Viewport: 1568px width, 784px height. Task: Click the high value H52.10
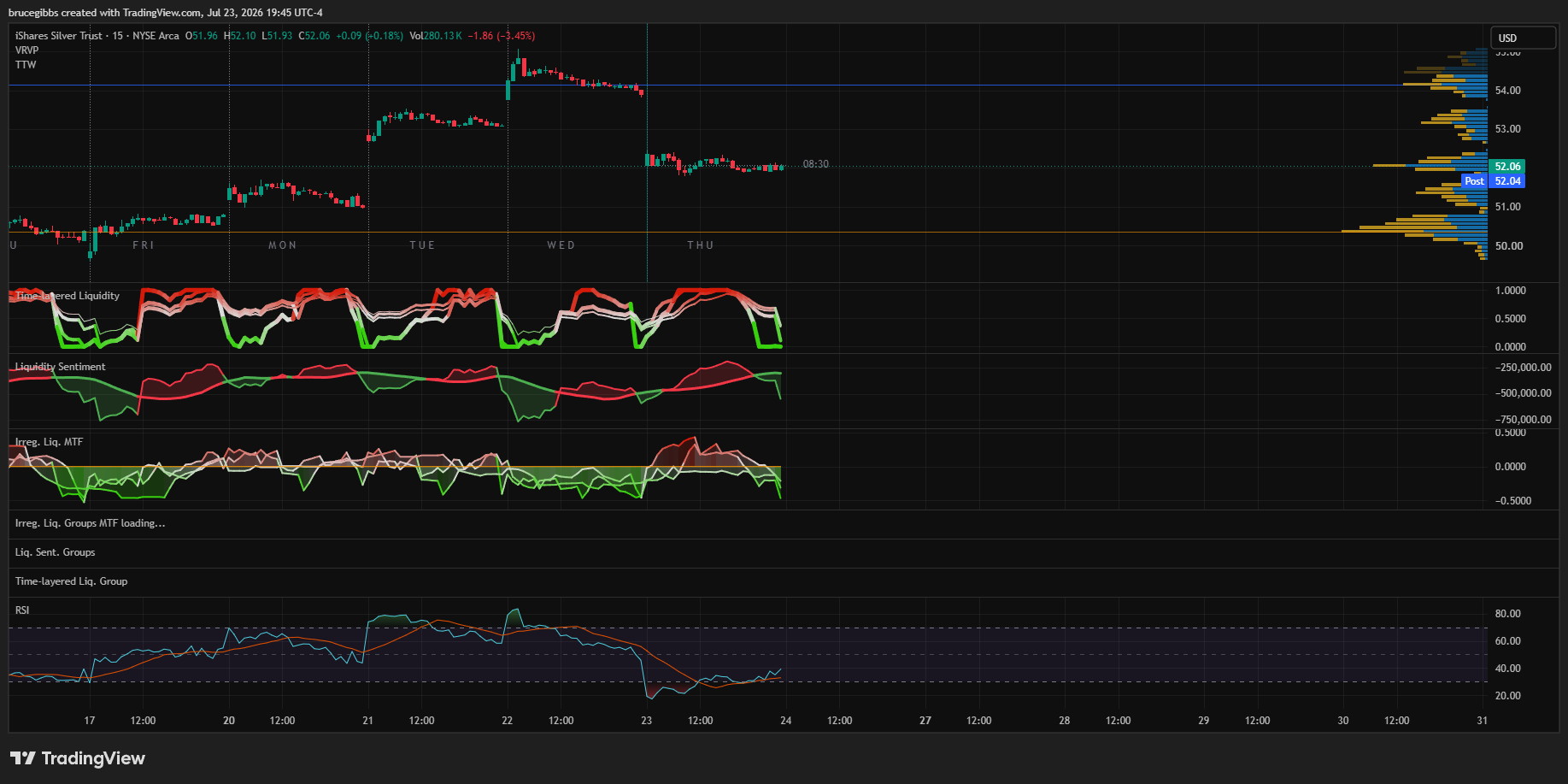240,36
